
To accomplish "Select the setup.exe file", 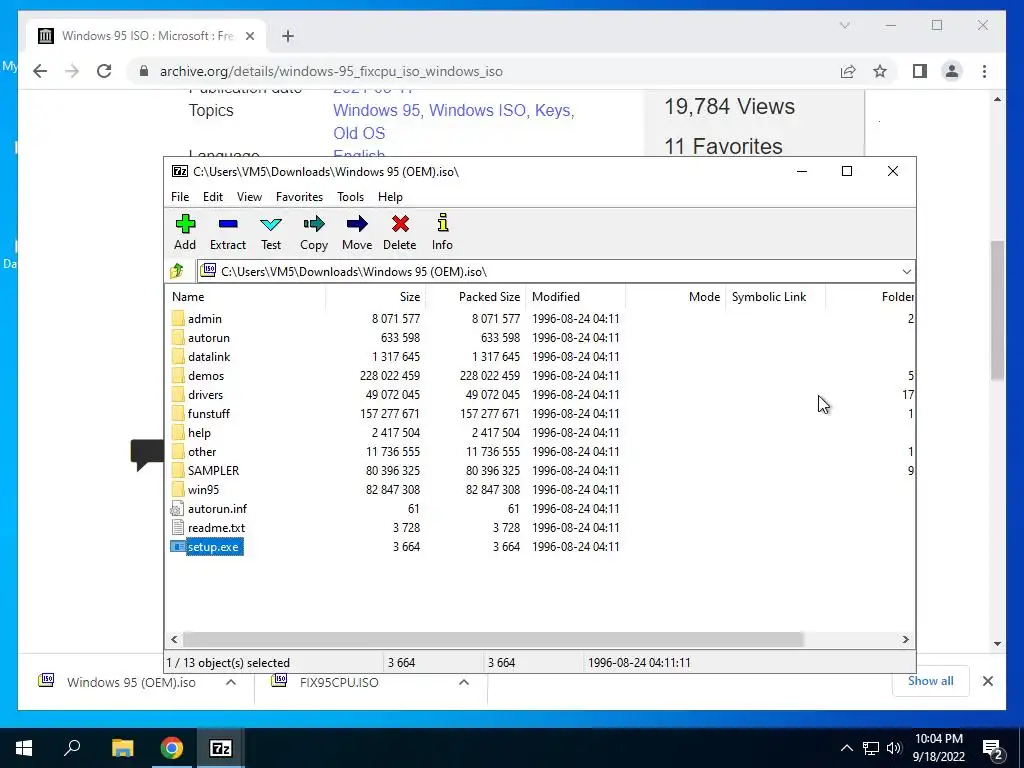I will click(213, 547).
